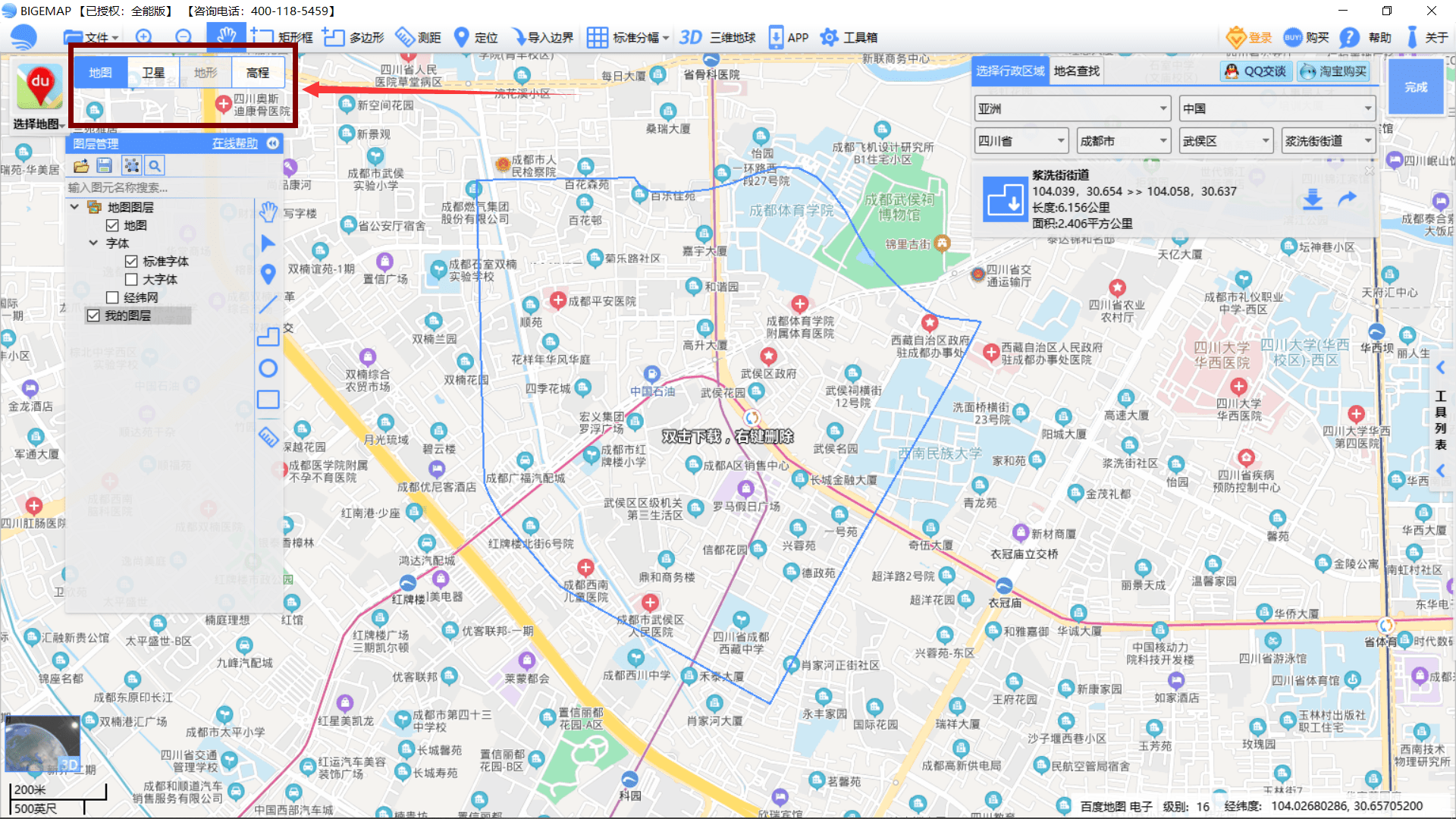Open the 武侯区 district dropdown
This screenshot has height=819, width=1456.
tap(1226, 140)
